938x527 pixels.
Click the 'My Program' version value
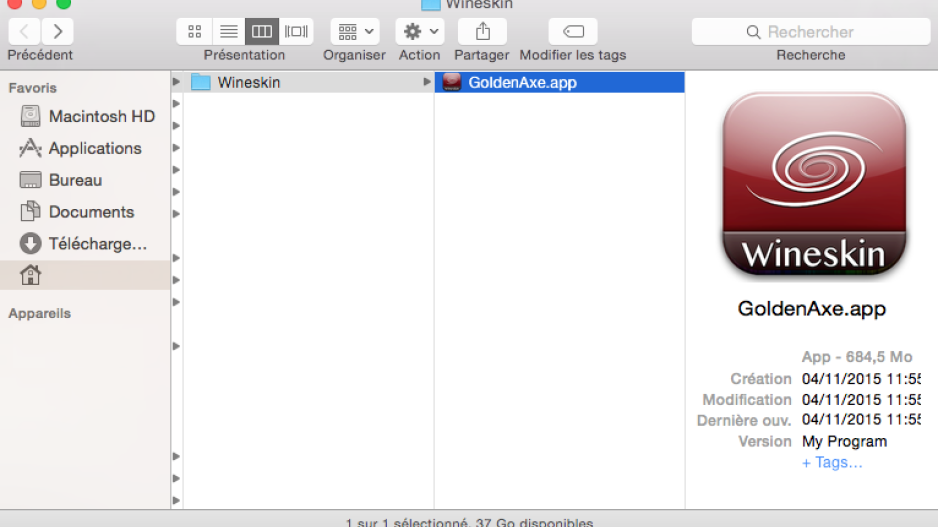click(844, 441)
